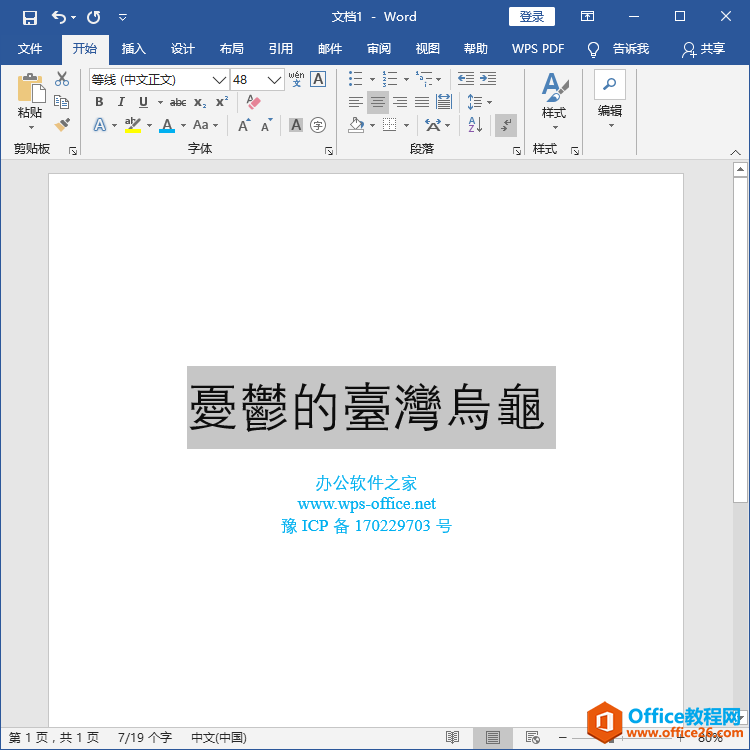This screenshot has height=750, width=750.
Task: Toggle center alignment
Action: [x=378, y=102]
